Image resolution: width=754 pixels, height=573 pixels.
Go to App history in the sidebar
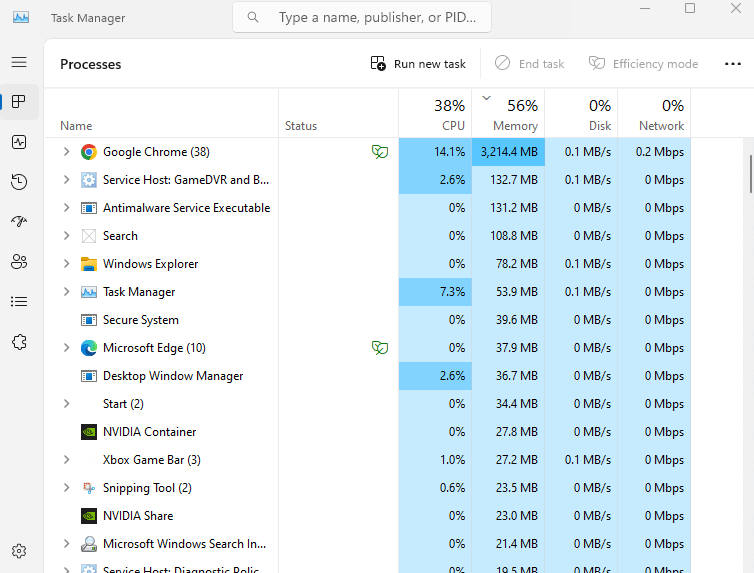tap(19, 182)
